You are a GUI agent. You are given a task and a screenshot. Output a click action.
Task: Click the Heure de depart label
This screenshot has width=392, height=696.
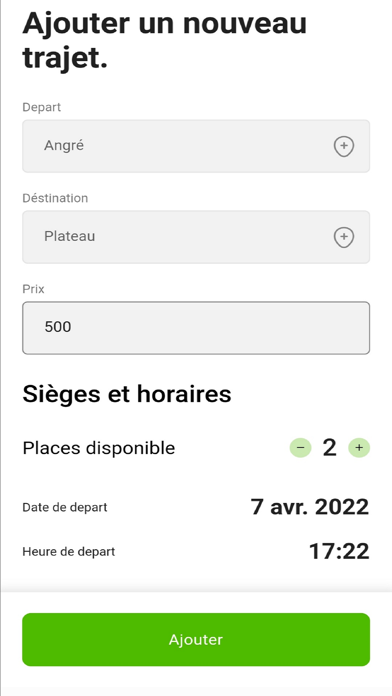tap(69, 552)
